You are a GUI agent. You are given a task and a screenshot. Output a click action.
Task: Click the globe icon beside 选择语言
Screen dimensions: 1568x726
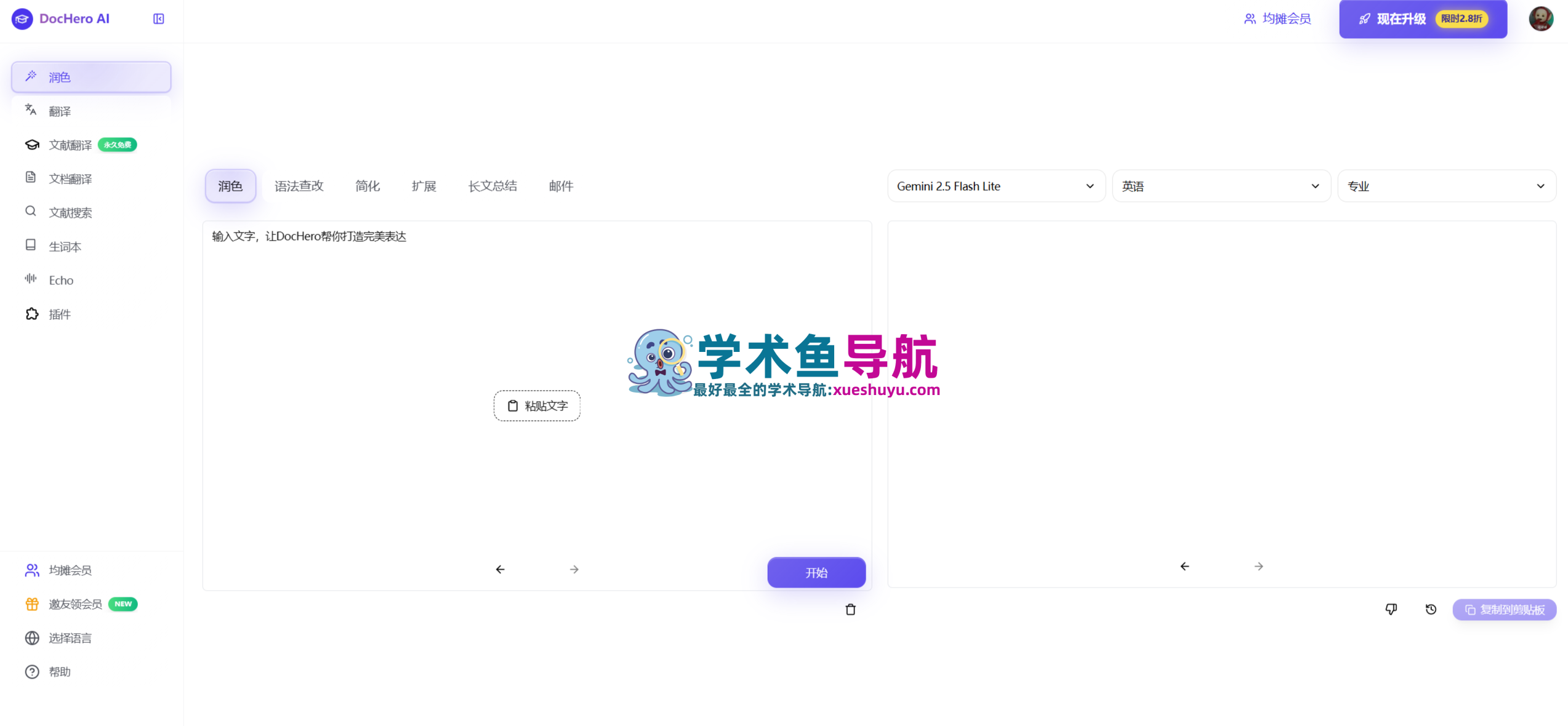(32, 637)
